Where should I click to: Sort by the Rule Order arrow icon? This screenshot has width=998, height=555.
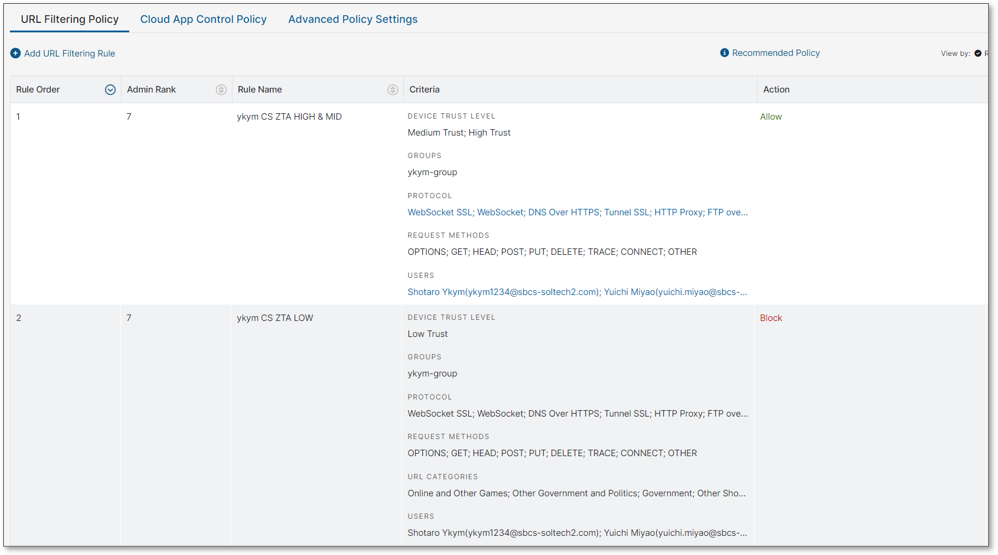pyautogui.click(x=110, y=90)
